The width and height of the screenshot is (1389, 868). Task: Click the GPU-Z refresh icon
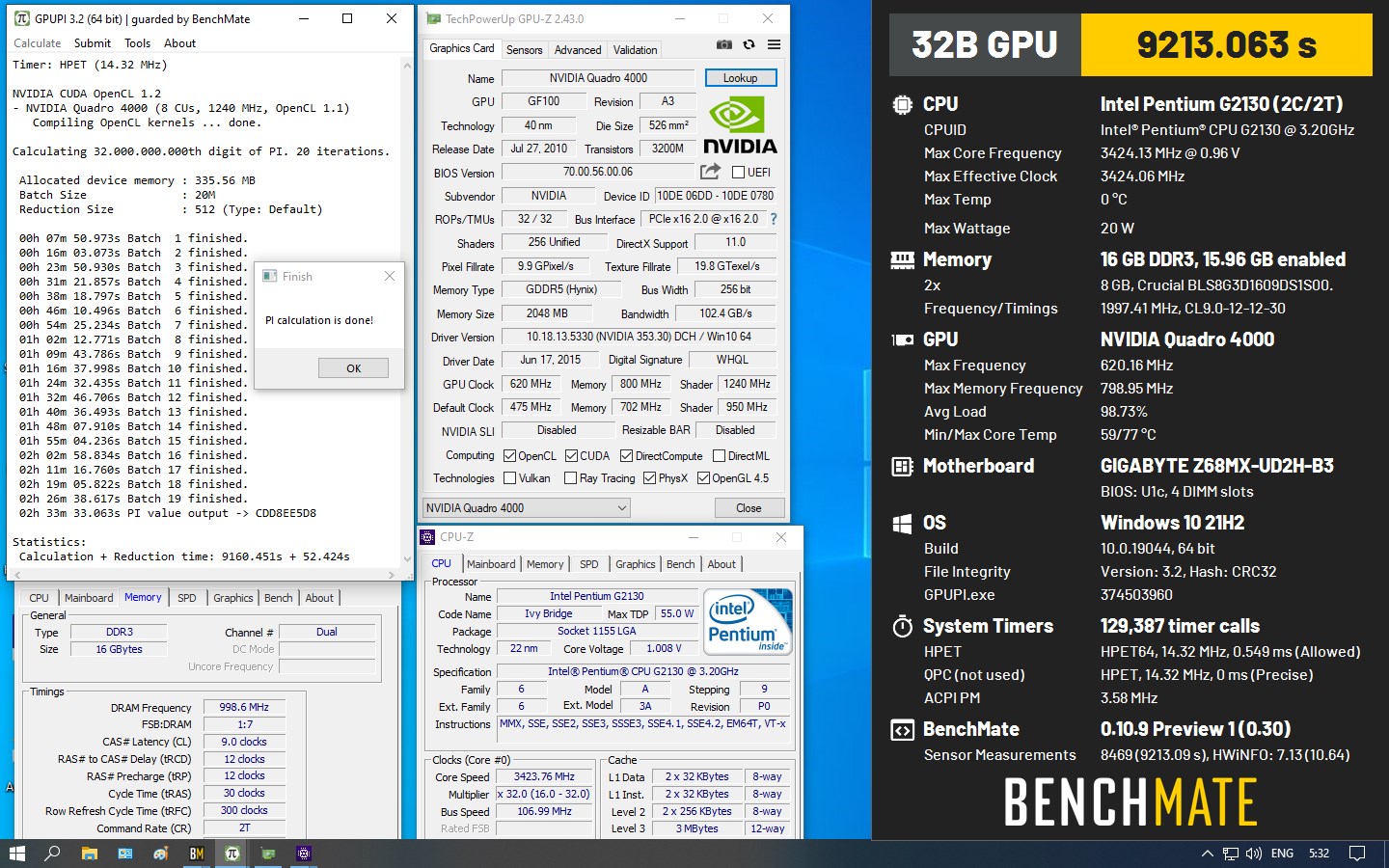749,44
